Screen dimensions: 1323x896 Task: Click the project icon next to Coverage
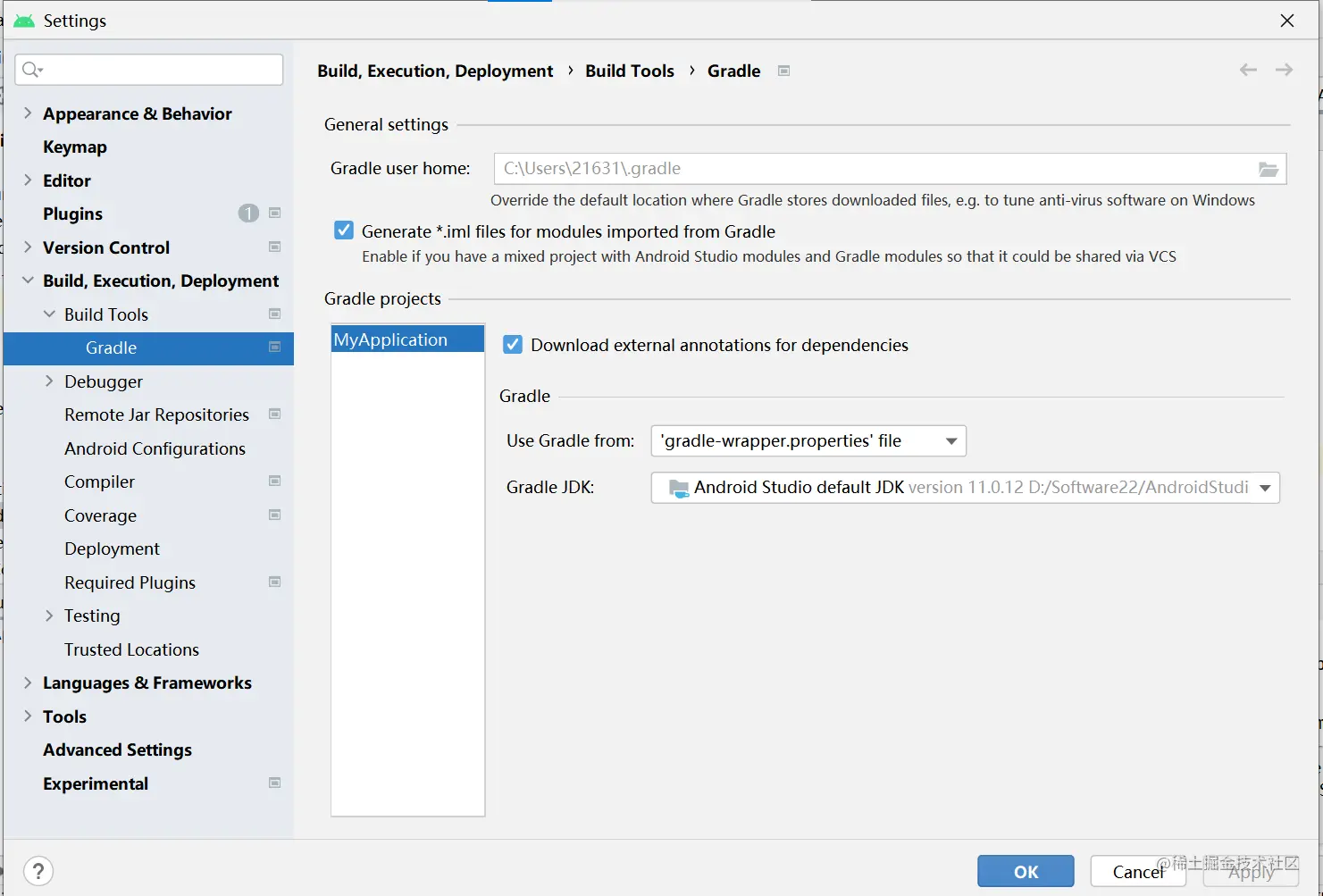pyautogui.click(x=275, y=515)
